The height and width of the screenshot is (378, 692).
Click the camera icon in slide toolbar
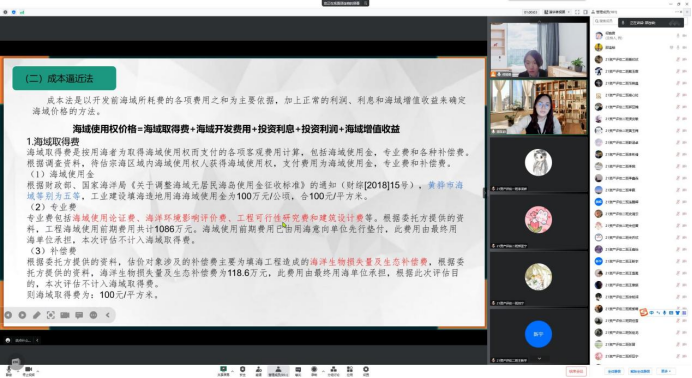coord(65,315)
